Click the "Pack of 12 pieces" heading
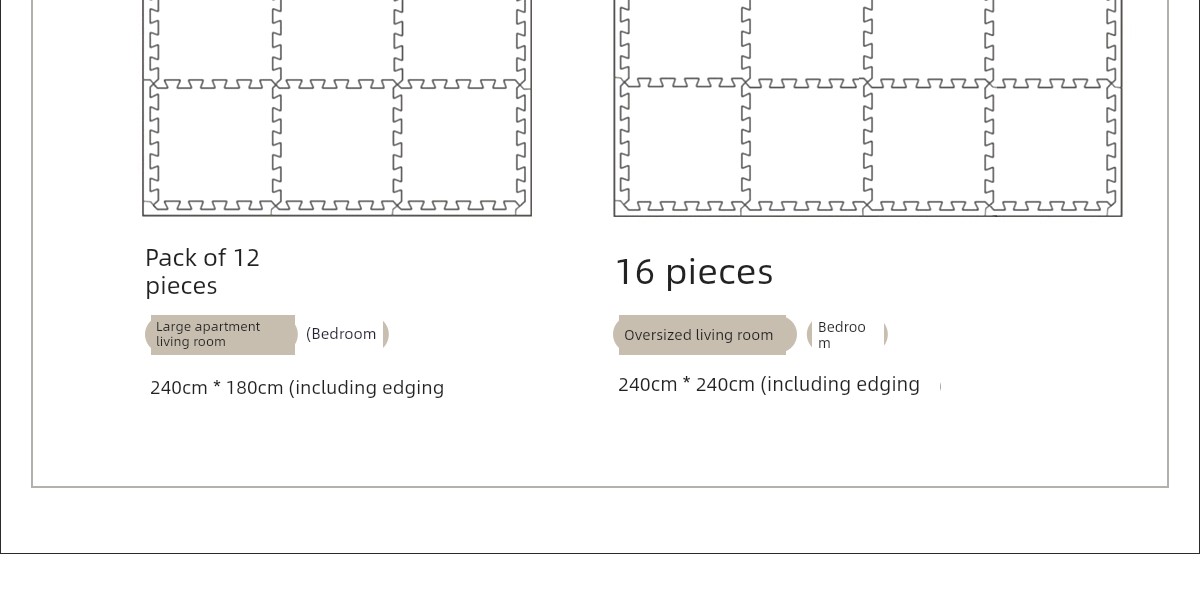The image size is (1200, 598). pos(202,271)
